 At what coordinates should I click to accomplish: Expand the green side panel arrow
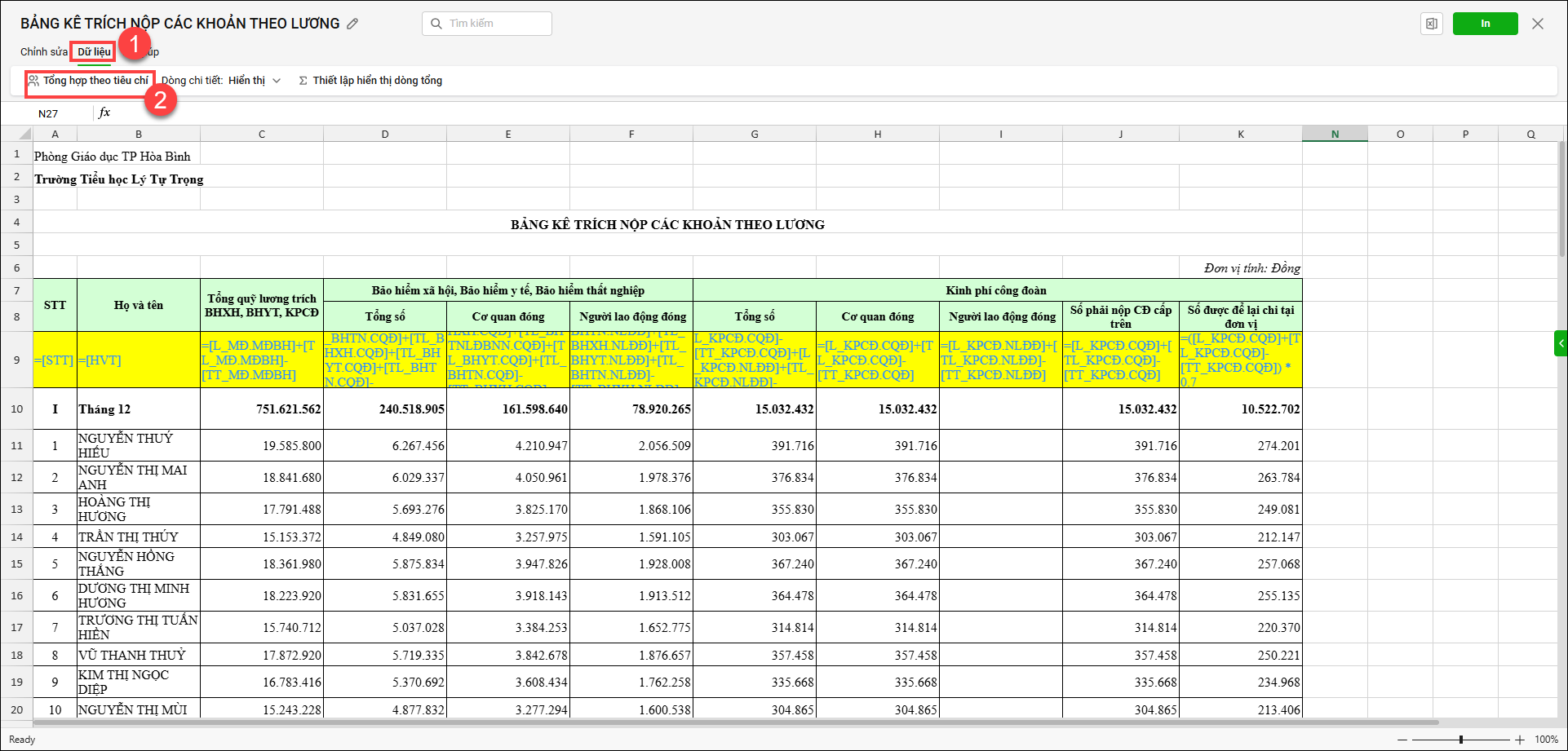point(1561,343)
